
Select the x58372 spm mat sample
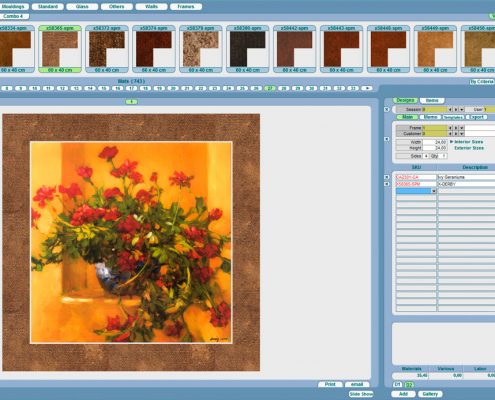[107, 49]
